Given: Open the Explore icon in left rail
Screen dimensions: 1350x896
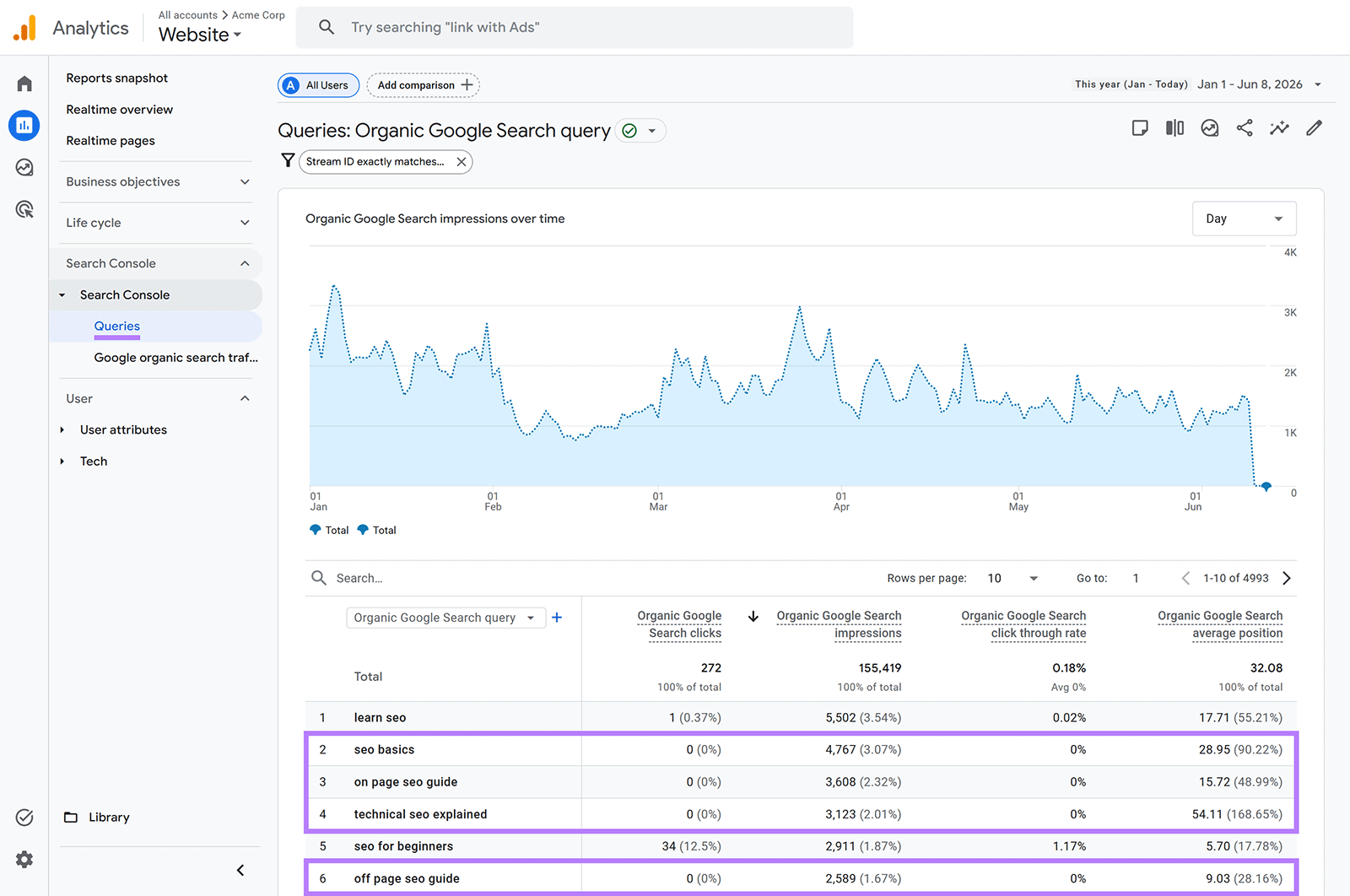Looking at the screenshot, I should click(x=24, y=167).
